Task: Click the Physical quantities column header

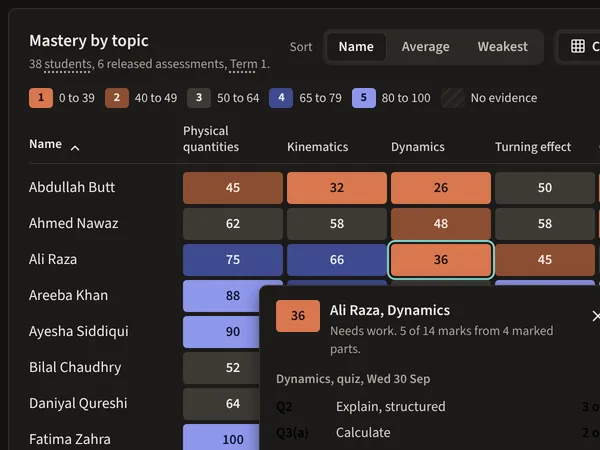Action: (x=211, y=139)
